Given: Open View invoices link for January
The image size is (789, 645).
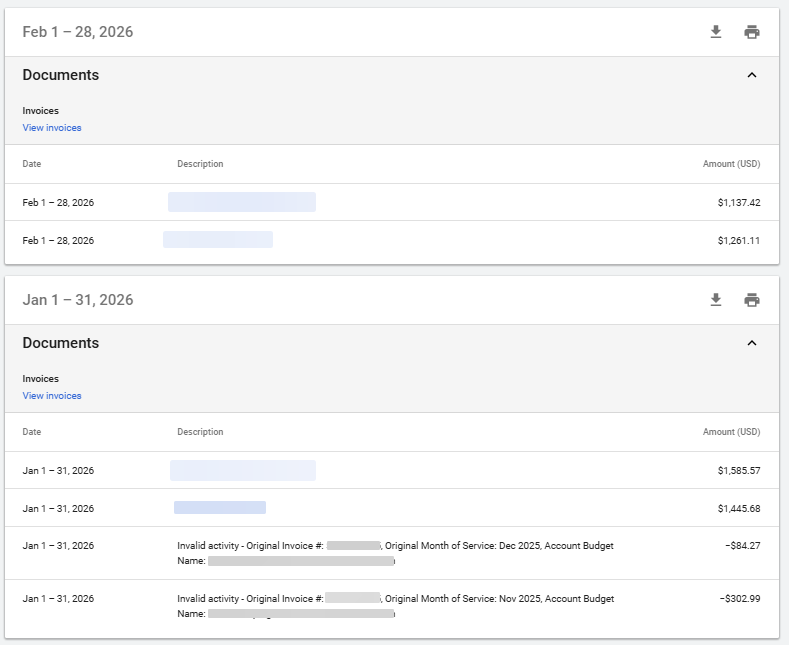Looking at the screenshot, I should (x=52, y=396).
